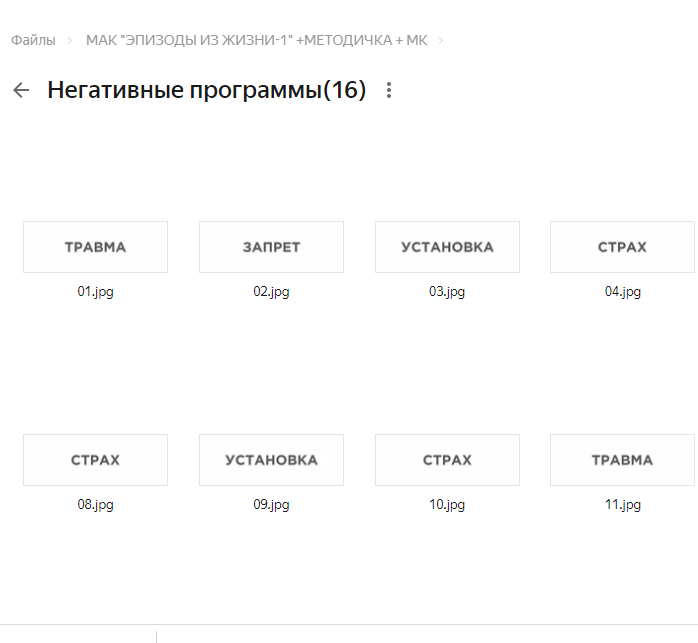Click the back arrow icon

[21, 91]
